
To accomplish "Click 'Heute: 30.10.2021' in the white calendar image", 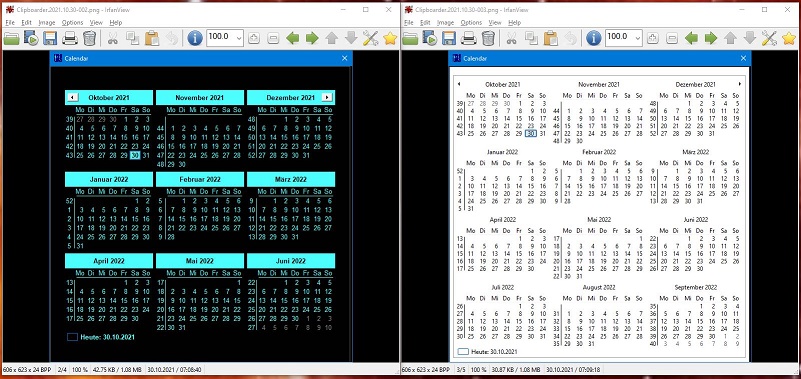I will (494, 352).
